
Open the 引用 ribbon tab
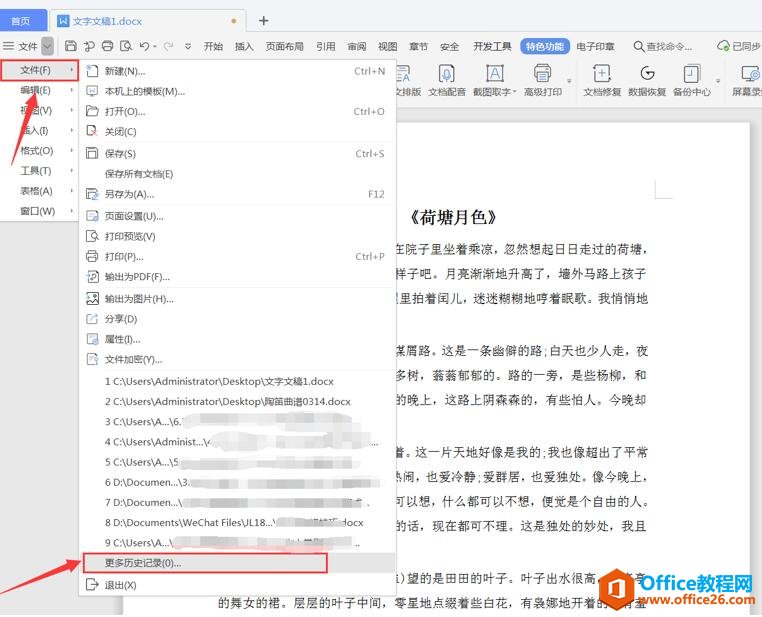(x=326, y=47)
